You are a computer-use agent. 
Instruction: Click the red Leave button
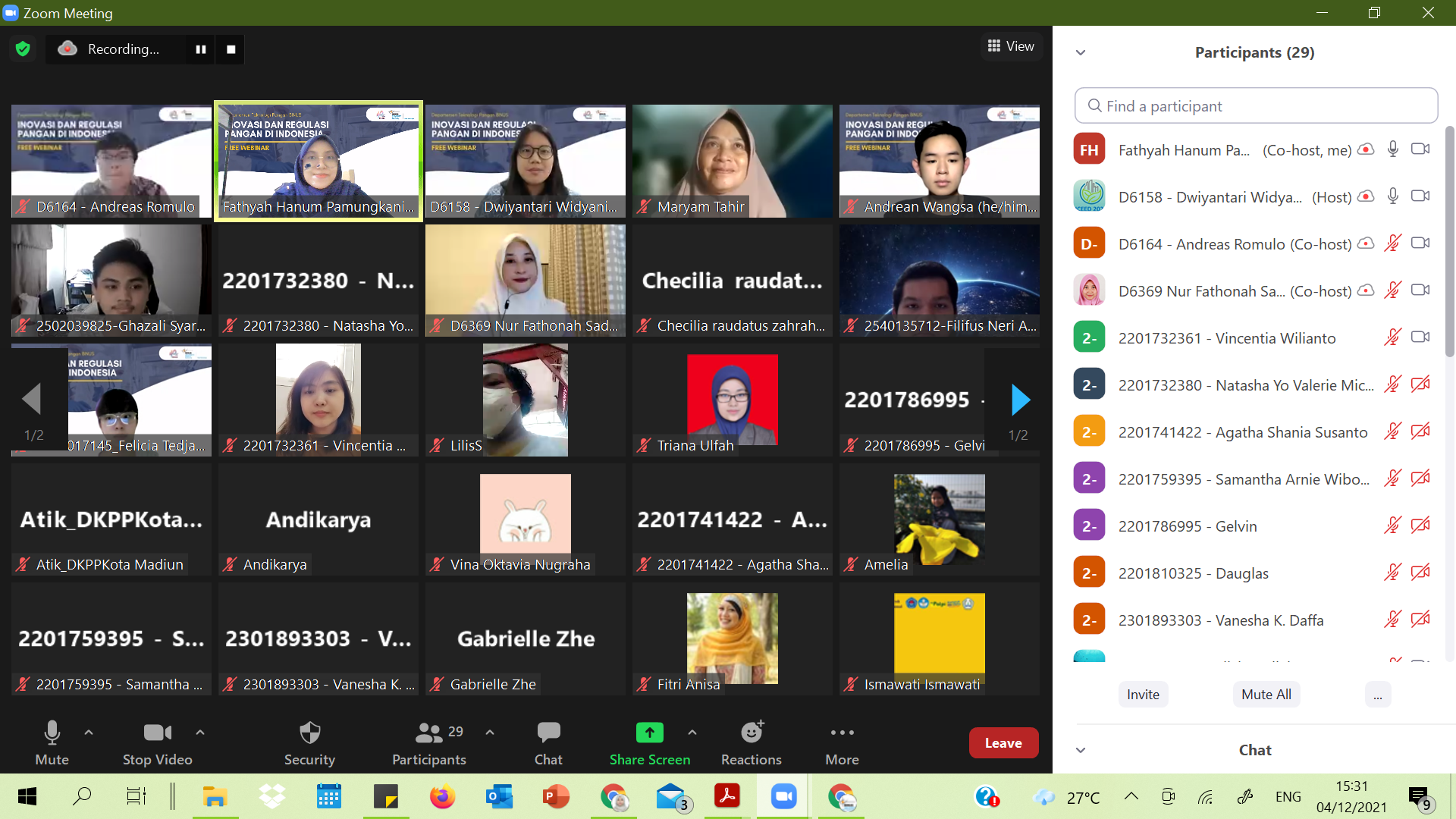1003,743
